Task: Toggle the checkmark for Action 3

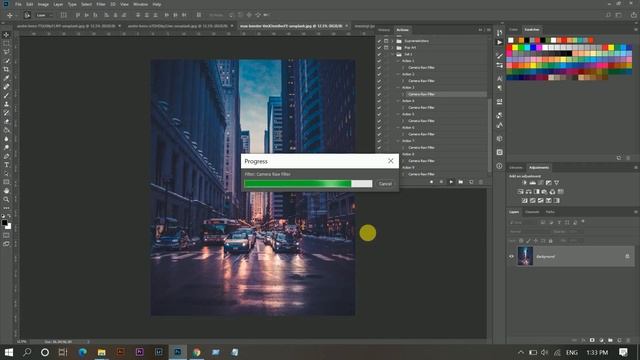Action: pos(379,88)
